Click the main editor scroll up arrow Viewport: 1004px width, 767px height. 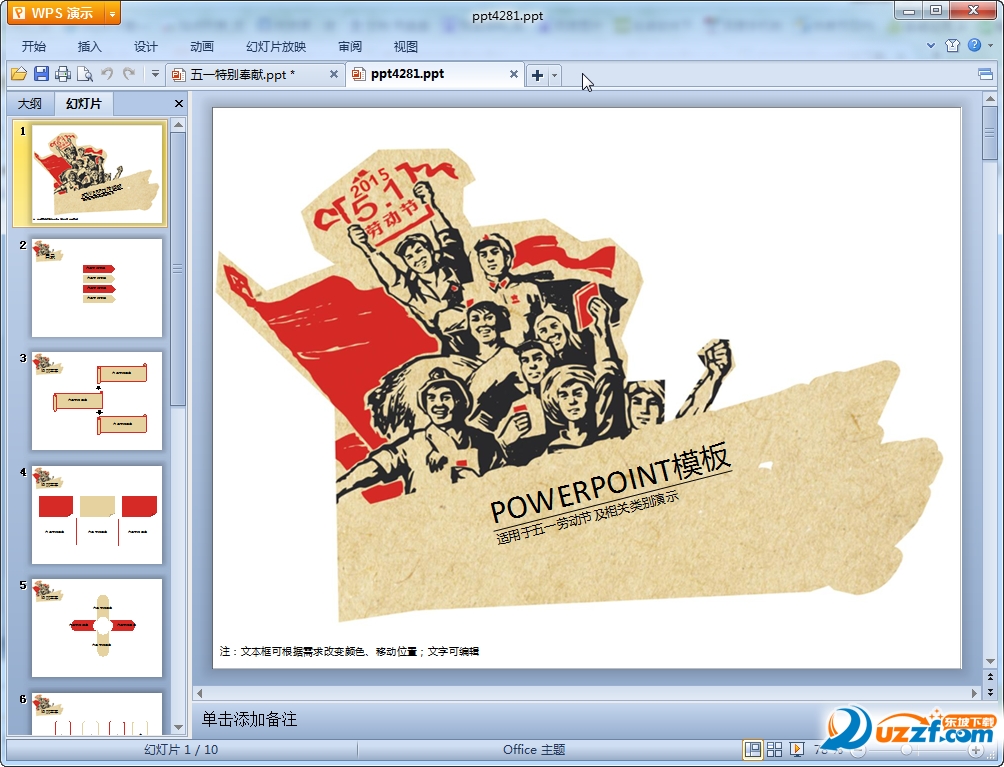pyautogui.click(x=990, y=99)
